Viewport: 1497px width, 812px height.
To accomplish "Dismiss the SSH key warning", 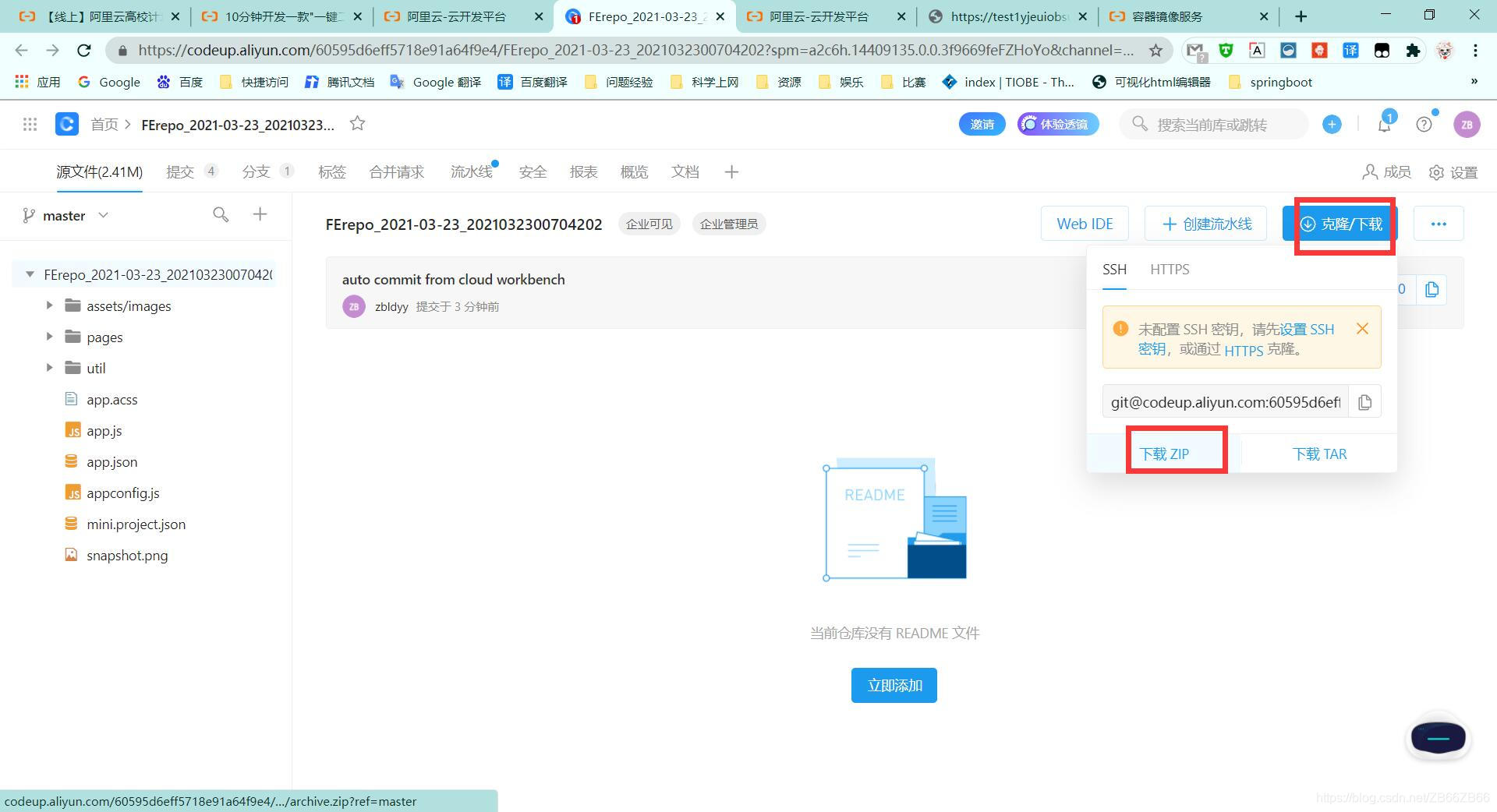I will tap(1362, 329).
